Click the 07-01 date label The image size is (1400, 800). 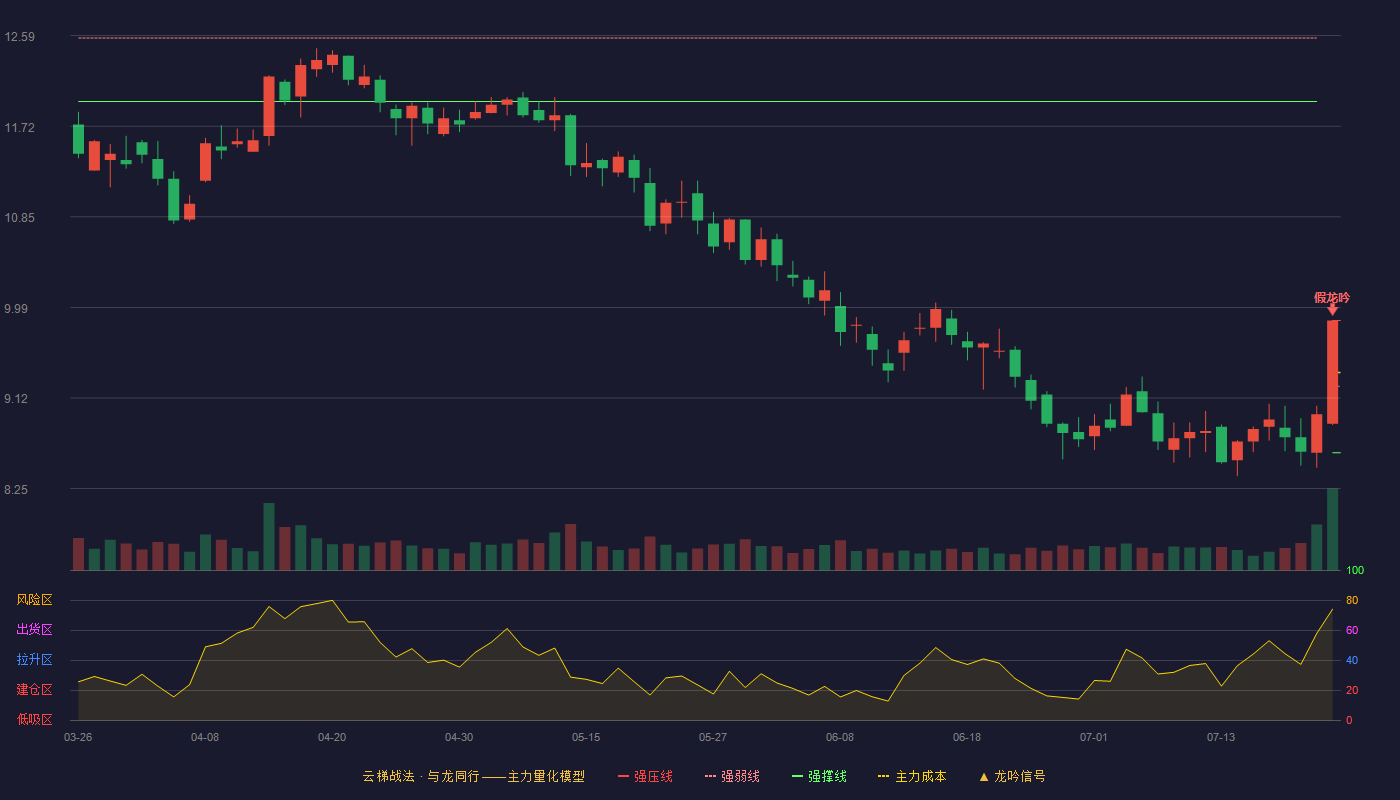pyautogui.click(x=1094, y=737)
